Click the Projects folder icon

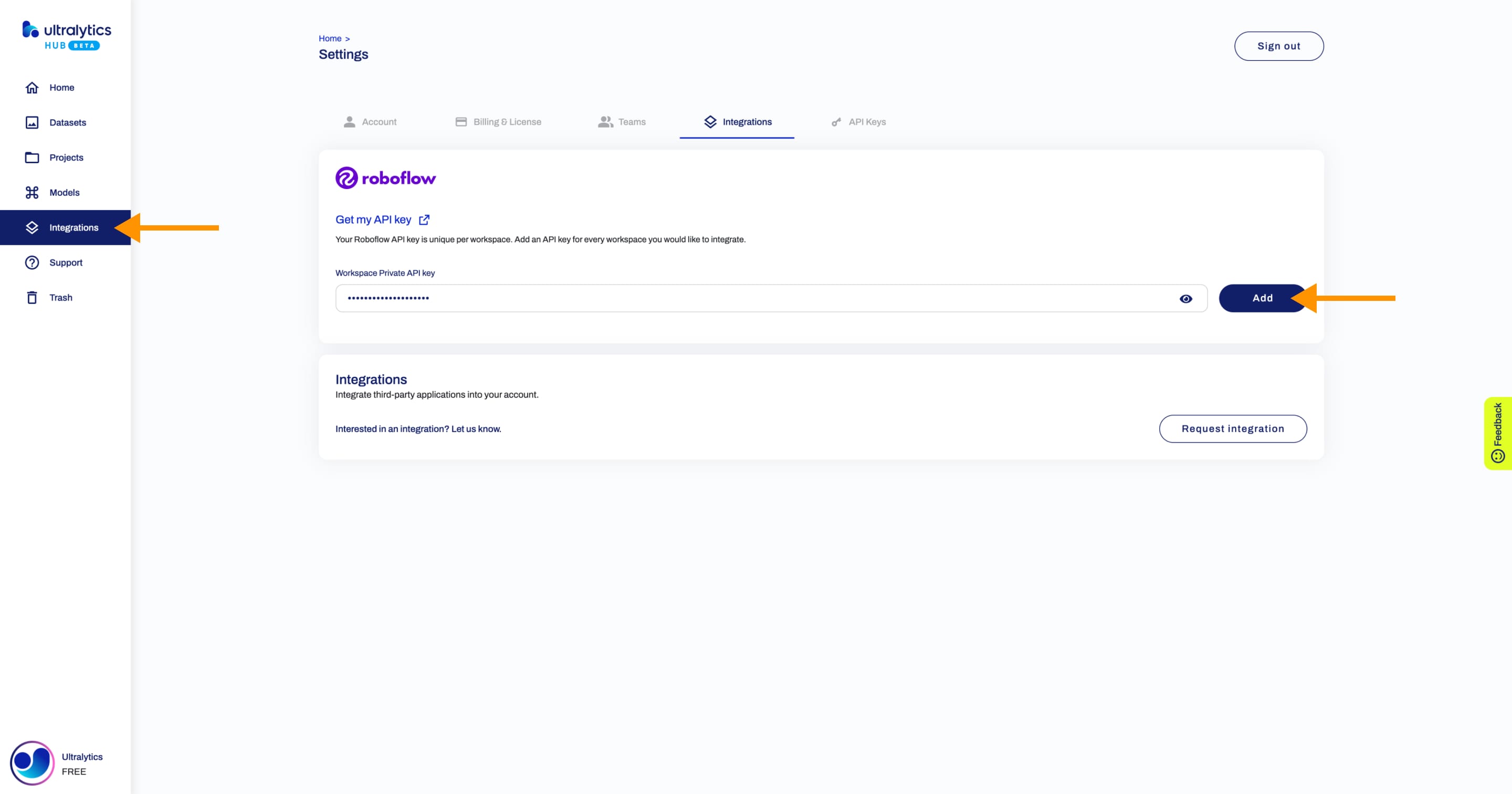[31, 158]
